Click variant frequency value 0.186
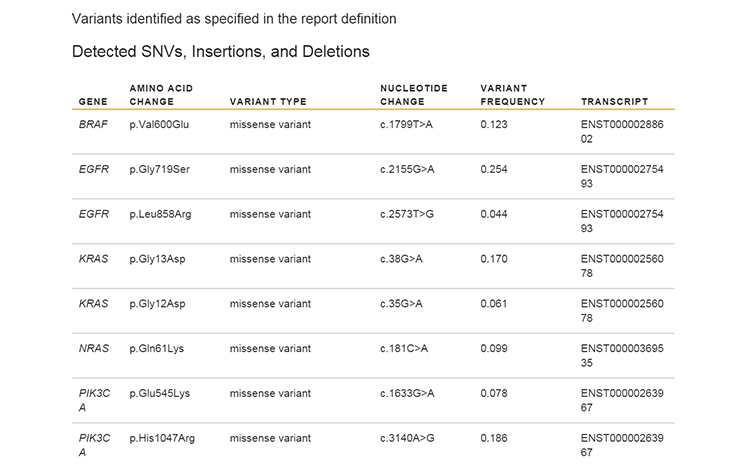 click(x=494, y=439)
